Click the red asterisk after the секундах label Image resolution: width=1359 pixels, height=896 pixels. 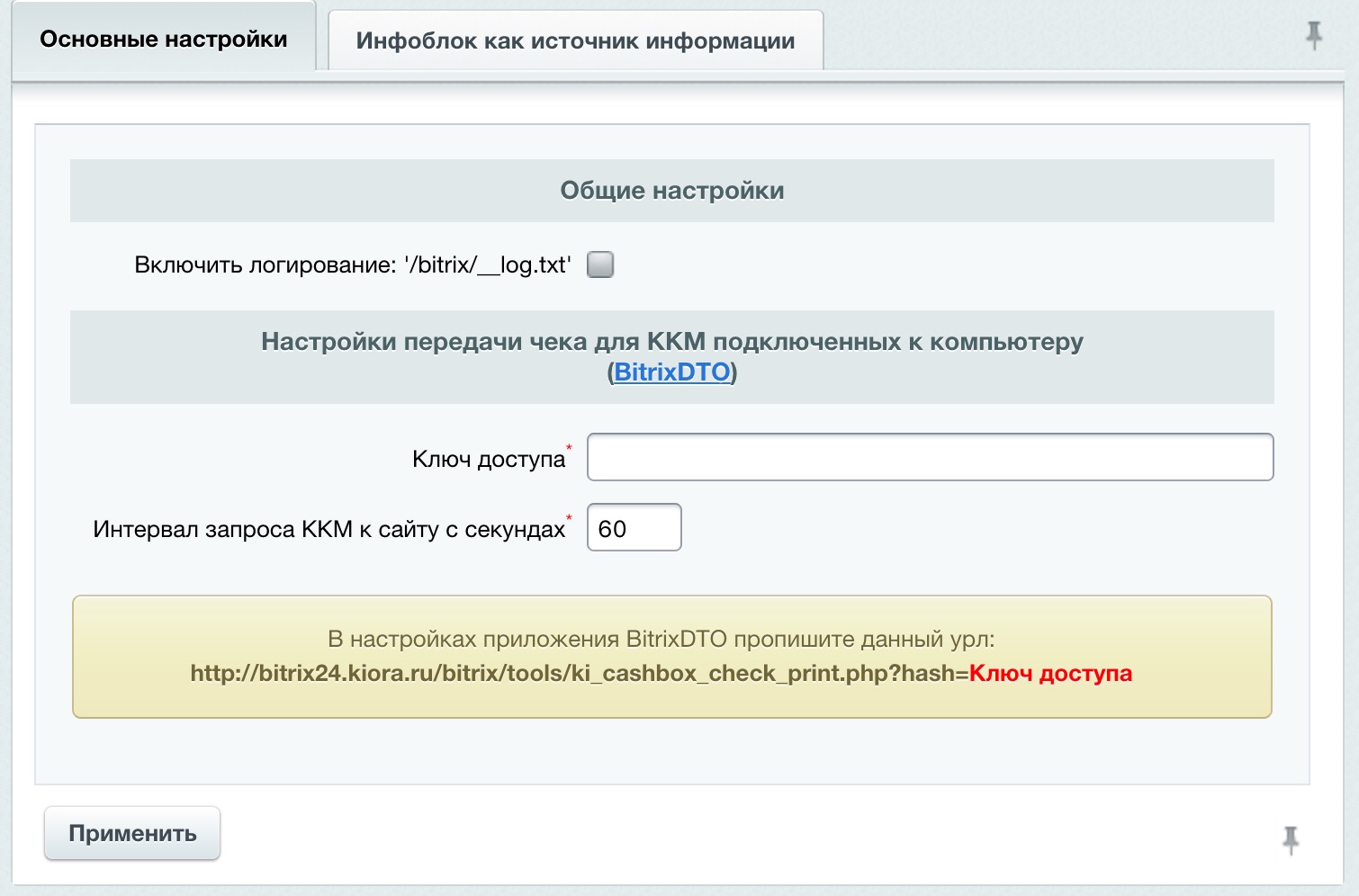569,517
